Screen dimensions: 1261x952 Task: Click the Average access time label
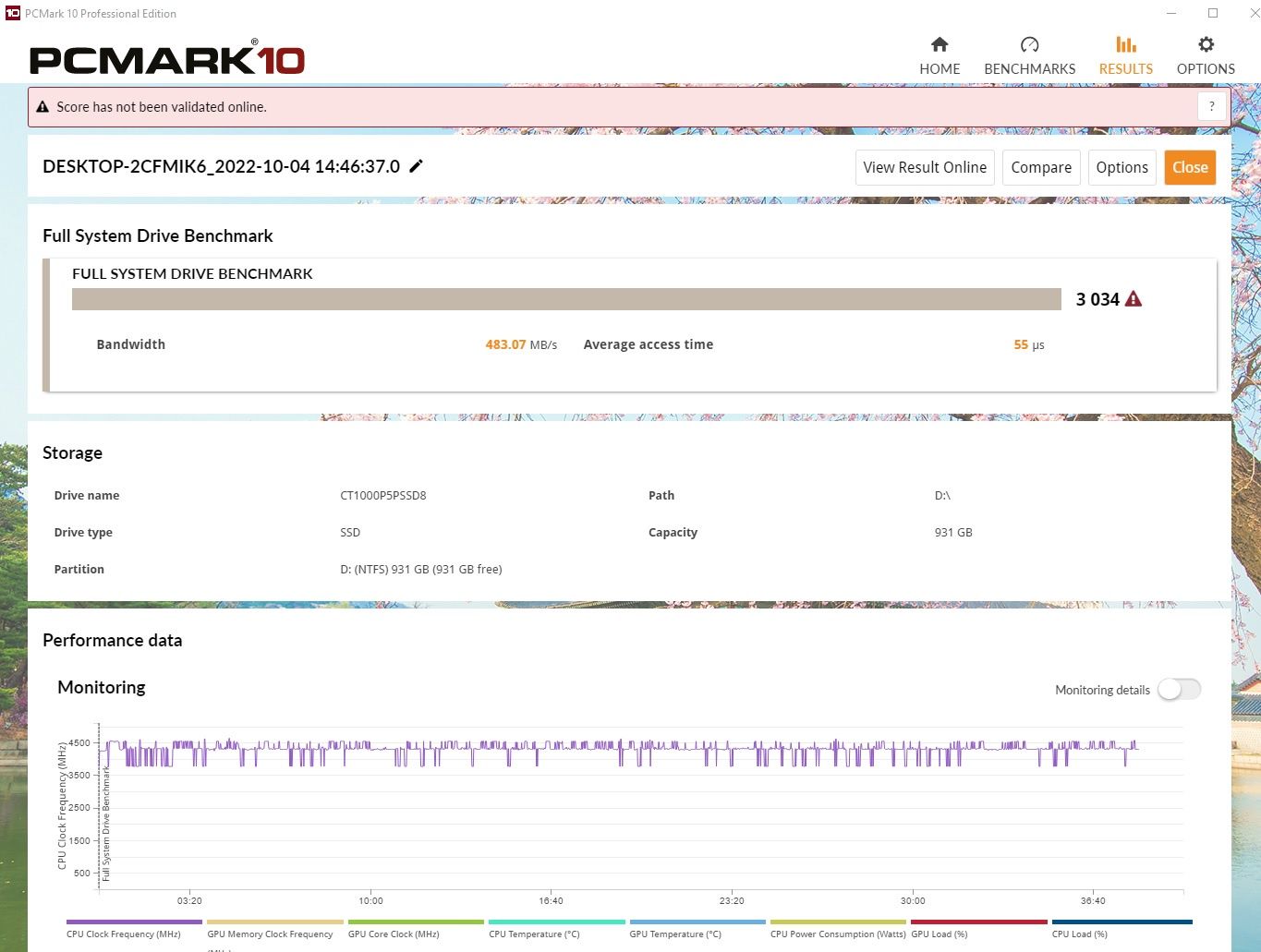click(x=649, y=344)
